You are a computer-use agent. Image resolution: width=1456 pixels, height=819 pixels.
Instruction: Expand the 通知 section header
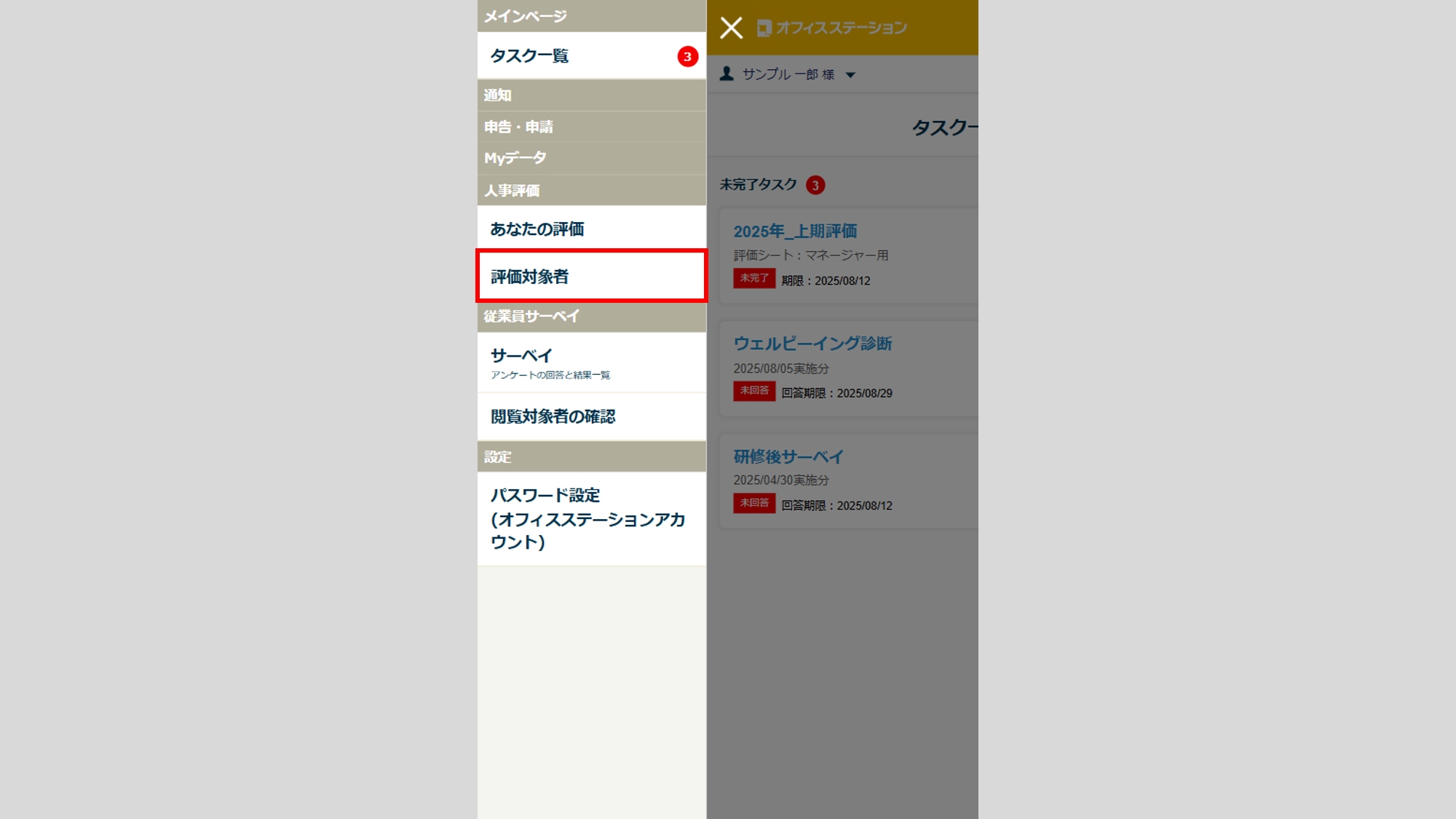tap(592, 95)
